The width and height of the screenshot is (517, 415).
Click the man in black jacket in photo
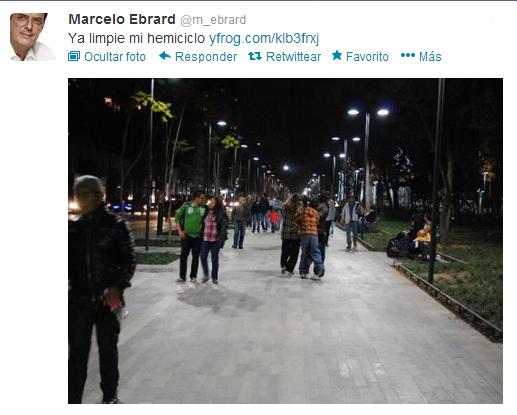click(x=100, y=288)
